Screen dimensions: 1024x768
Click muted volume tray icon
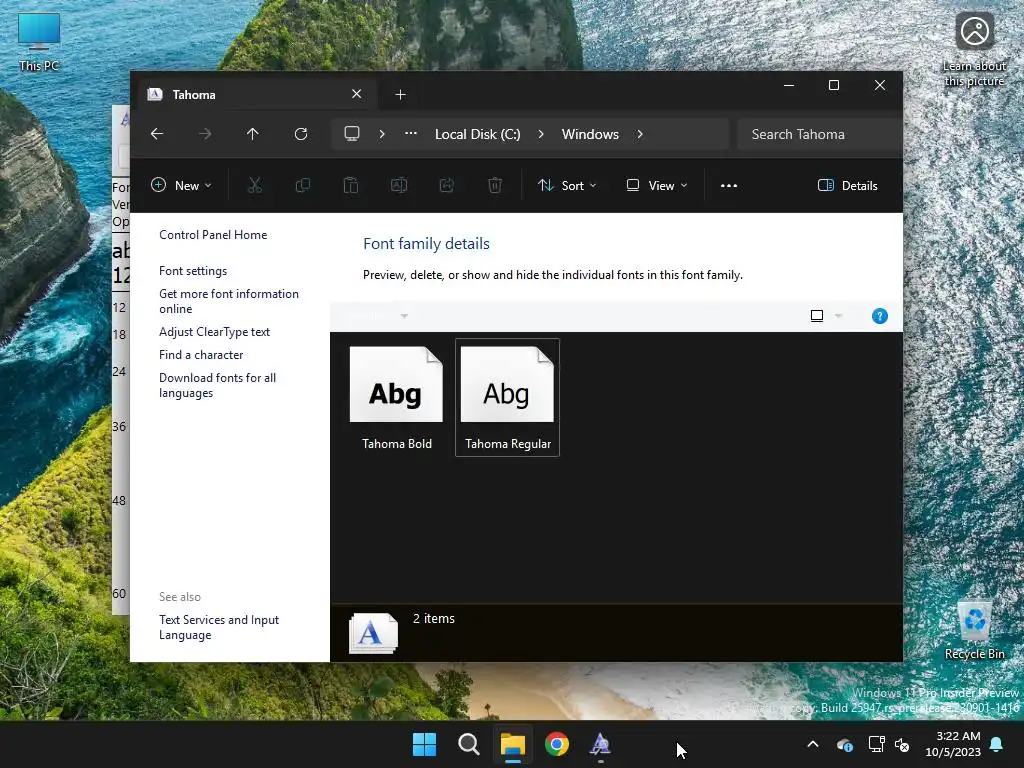[x=903, y=744]
